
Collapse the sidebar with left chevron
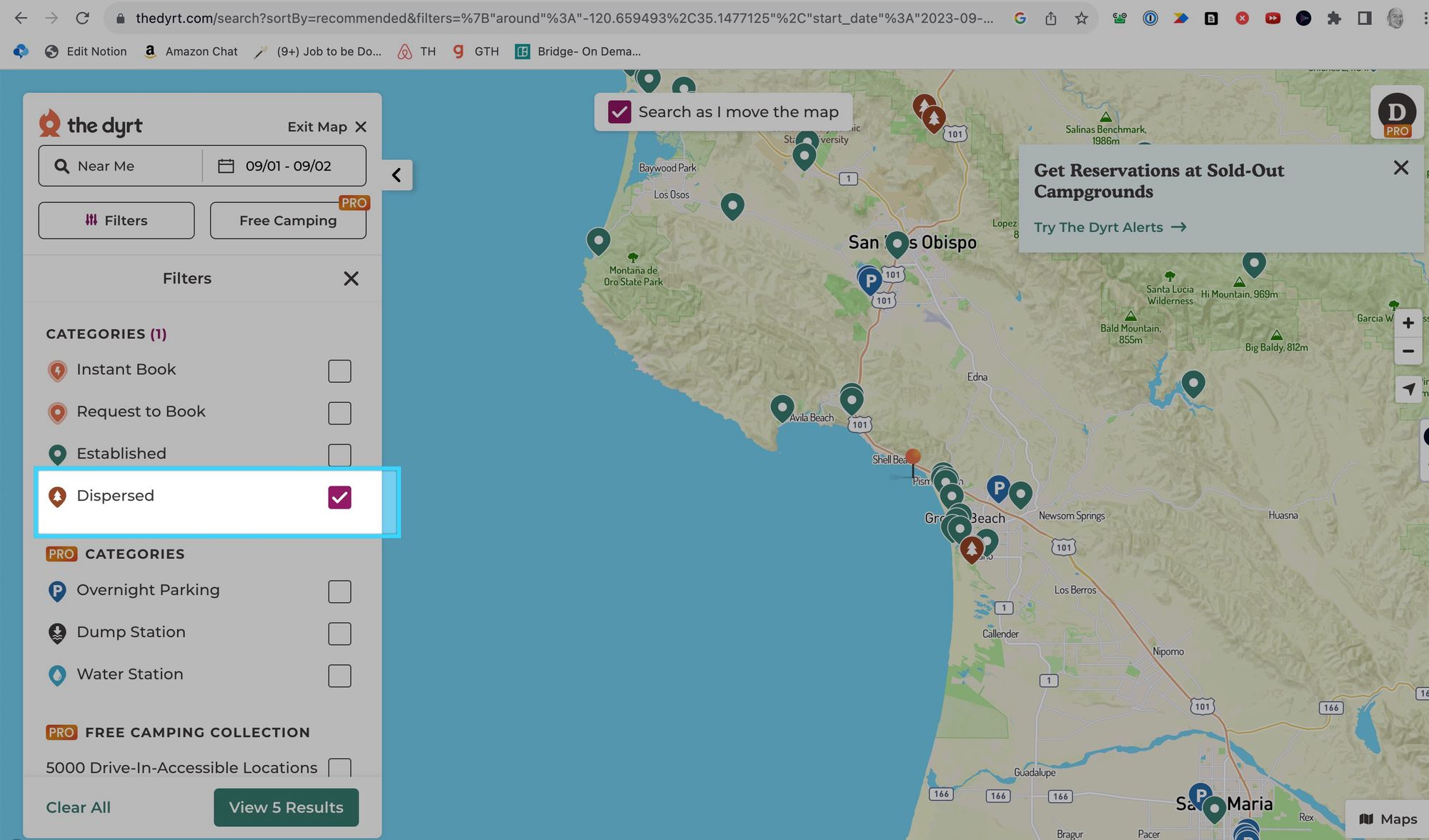coord(397,175)
